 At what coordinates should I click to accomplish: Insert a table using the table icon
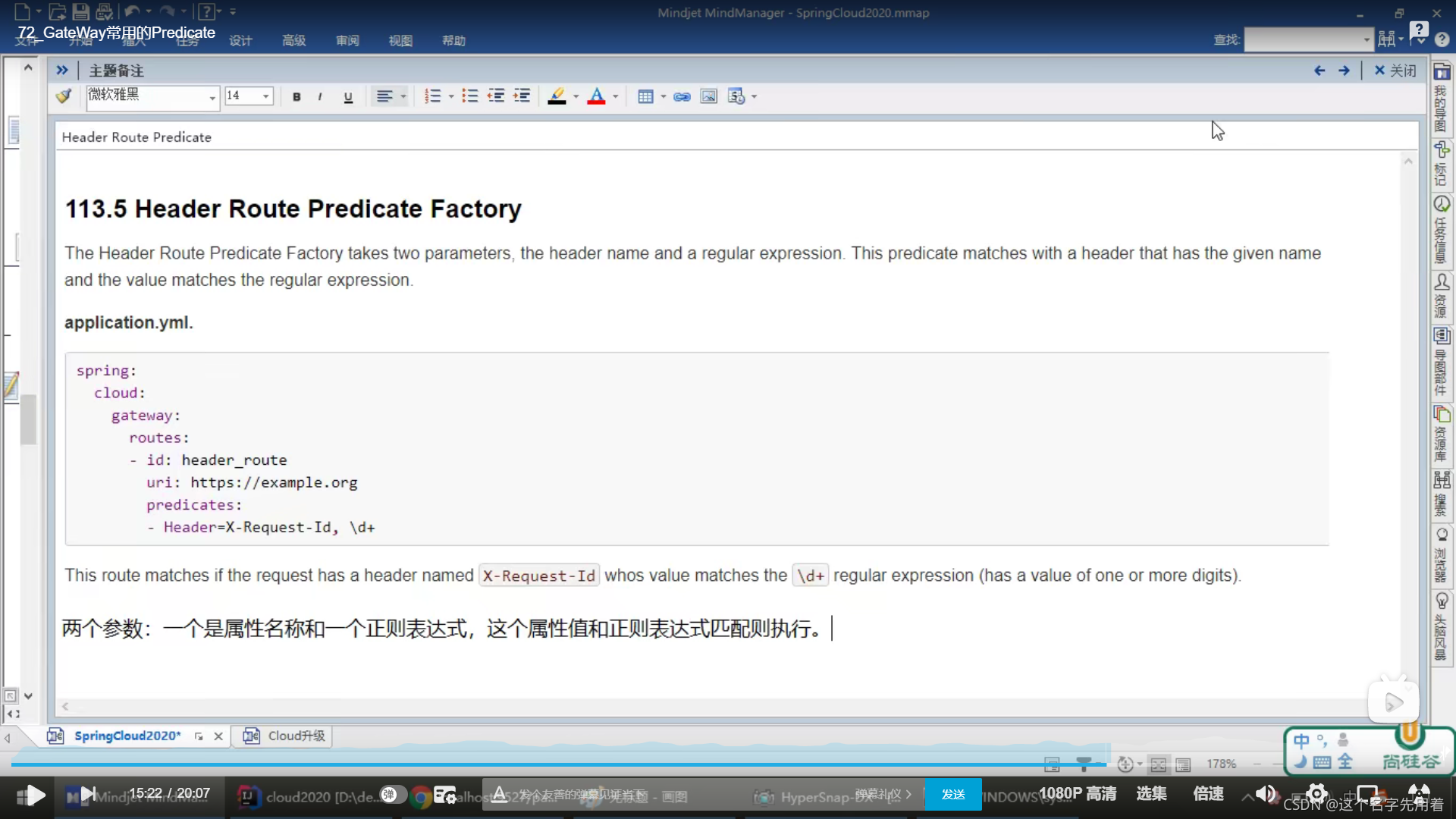pyautogui.click(x=645, y=96)
